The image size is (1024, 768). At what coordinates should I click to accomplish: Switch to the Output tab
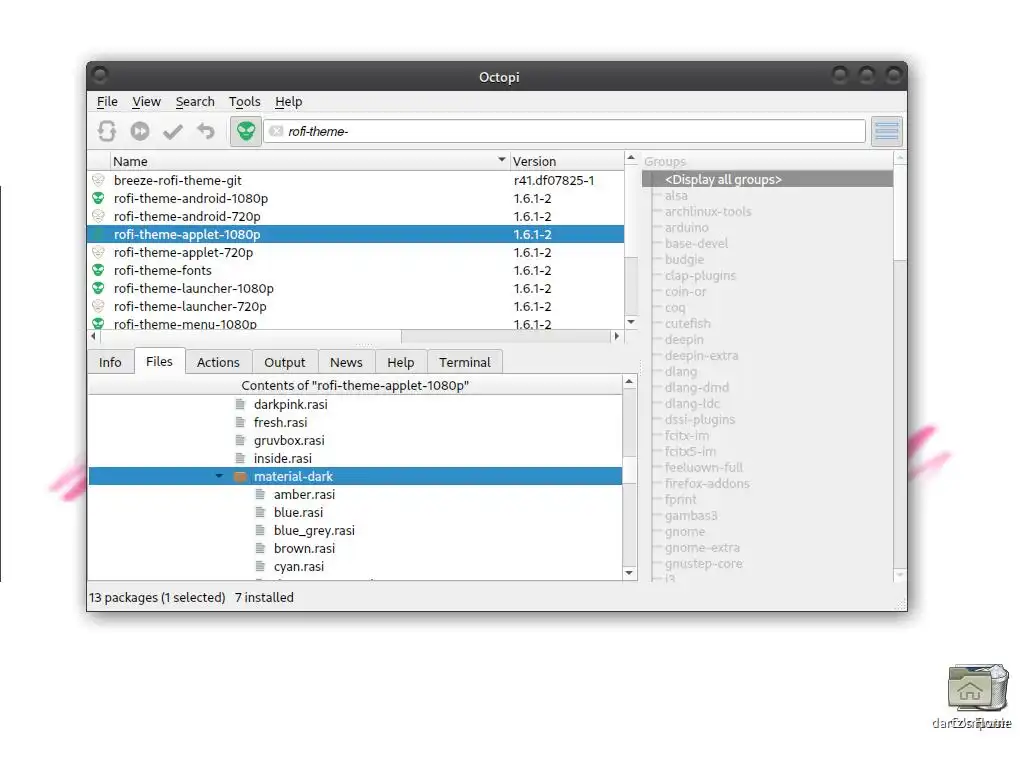285,362
